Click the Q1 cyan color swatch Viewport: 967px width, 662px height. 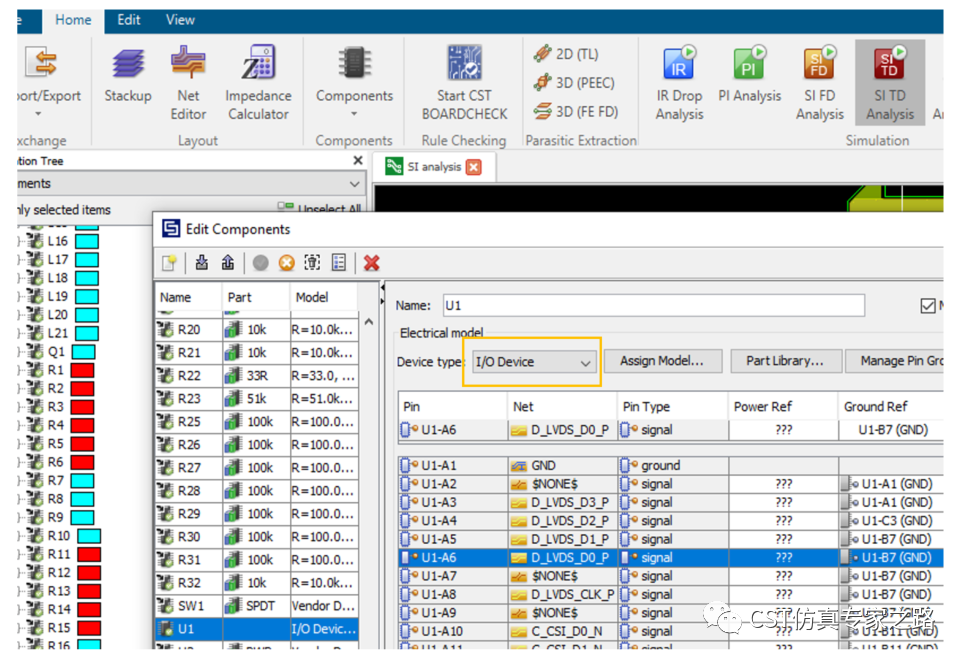[83, 352]
